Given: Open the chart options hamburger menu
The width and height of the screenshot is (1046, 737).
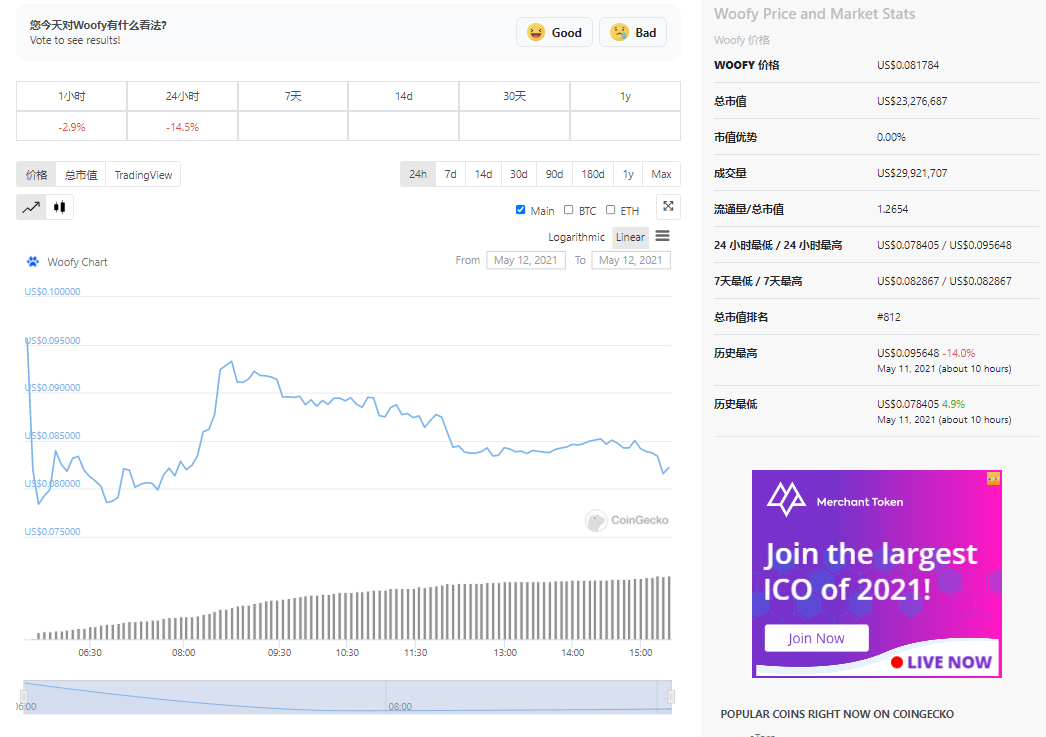Looking at the screenshot, I should pos(662,238).
